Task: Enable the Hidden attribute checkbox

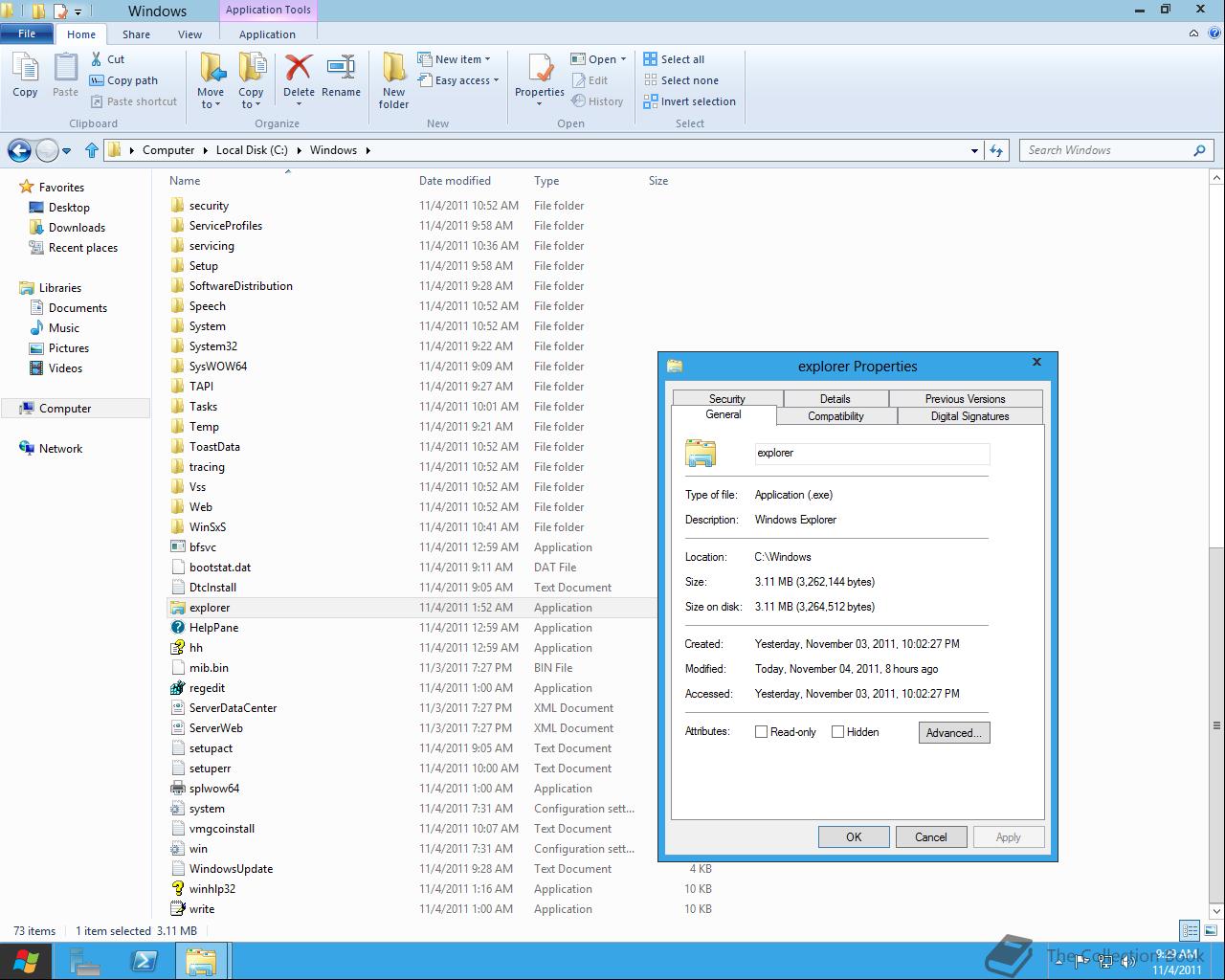Action: pyautogui.click(x=838, y=732)
